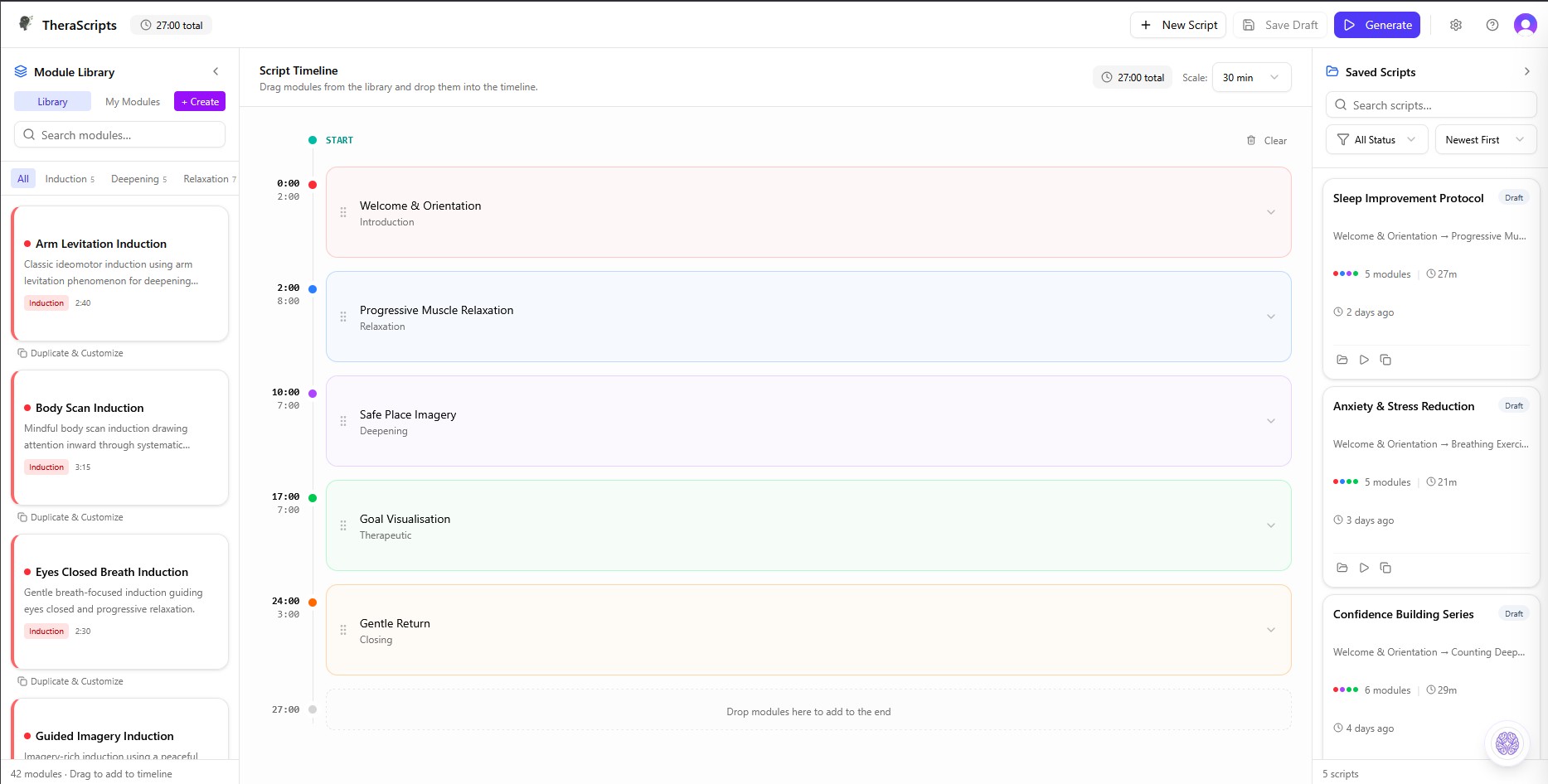
Task: Click the Search scripts input field
Action: click(1431, 104)
